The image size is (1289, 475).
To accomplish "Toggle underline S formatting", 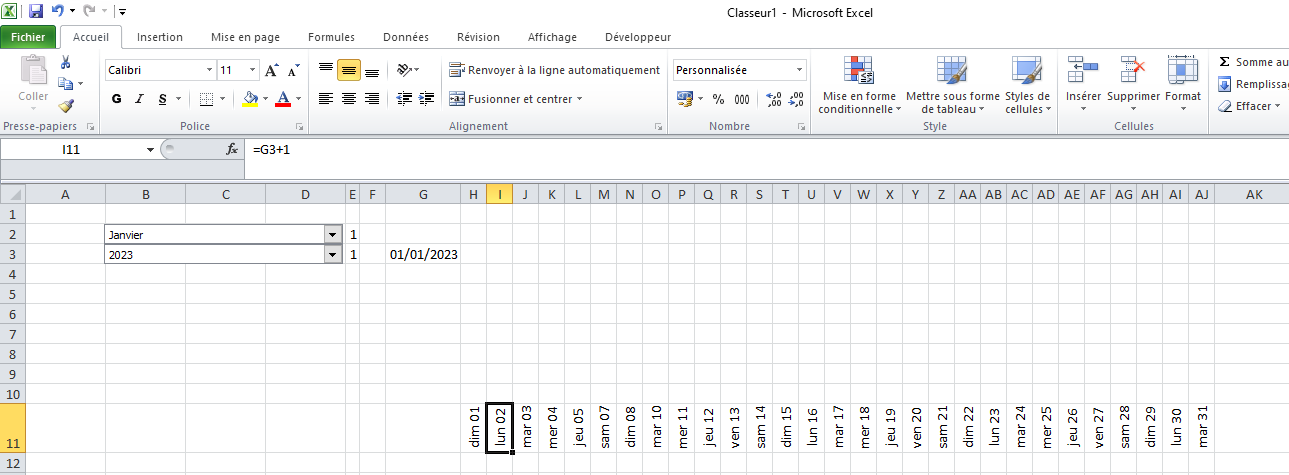I will tap(162, 99).
